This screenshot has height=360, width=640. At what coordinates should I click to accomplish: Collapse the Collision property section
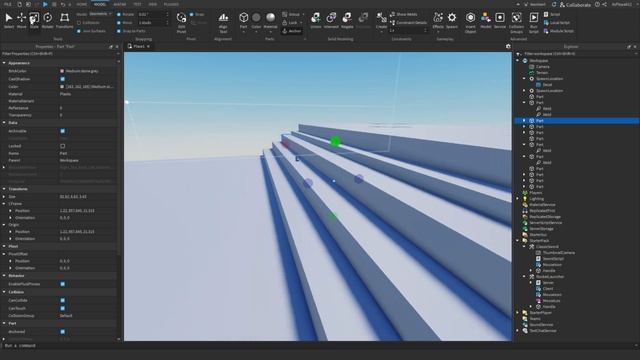point(4,292)
